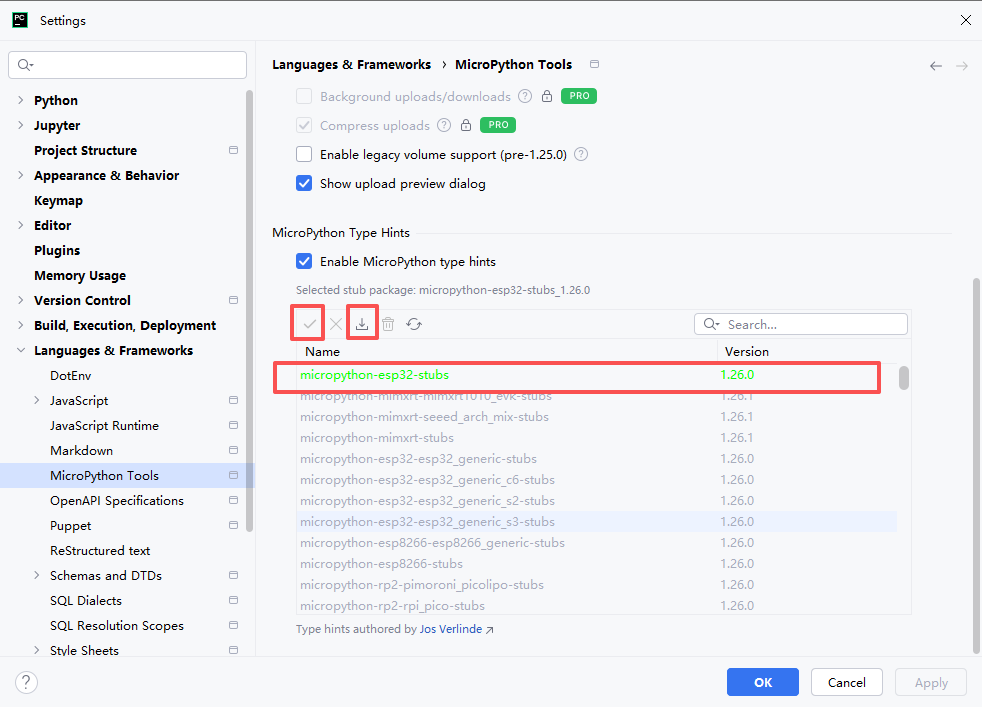Click project icon next to OpenAPI Specifications
Image resolution: width=982 pixels, height=707 pixels.
tap(234, 500)
